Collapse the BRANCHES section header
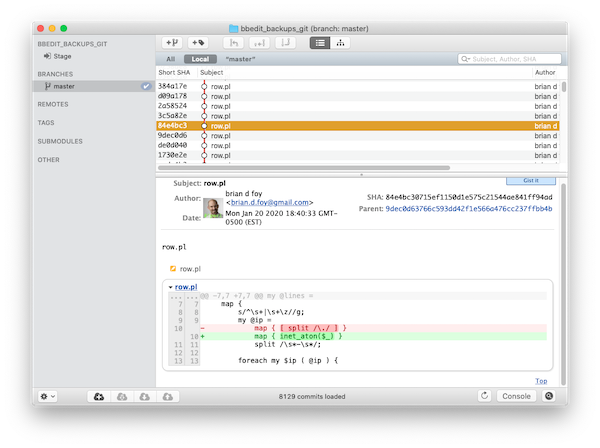This screenshot has height=448, width=600. 55,74
